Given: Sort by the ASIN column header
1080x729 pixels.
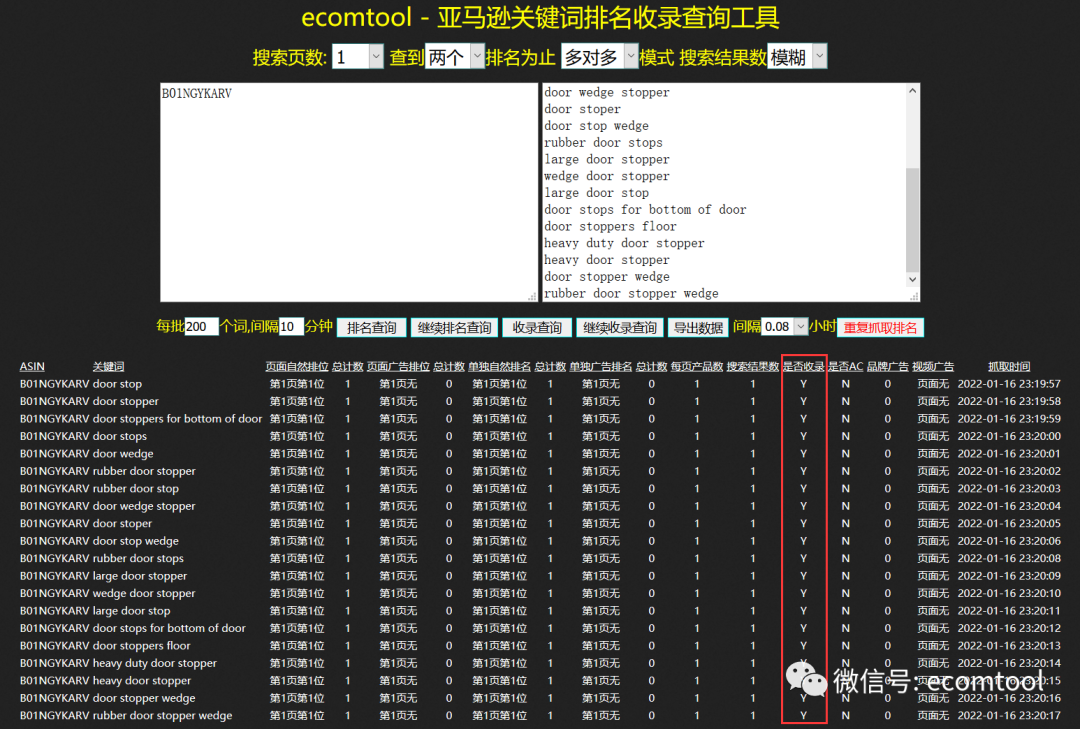Looking at the screenshot, I should [x=32, y=367].
